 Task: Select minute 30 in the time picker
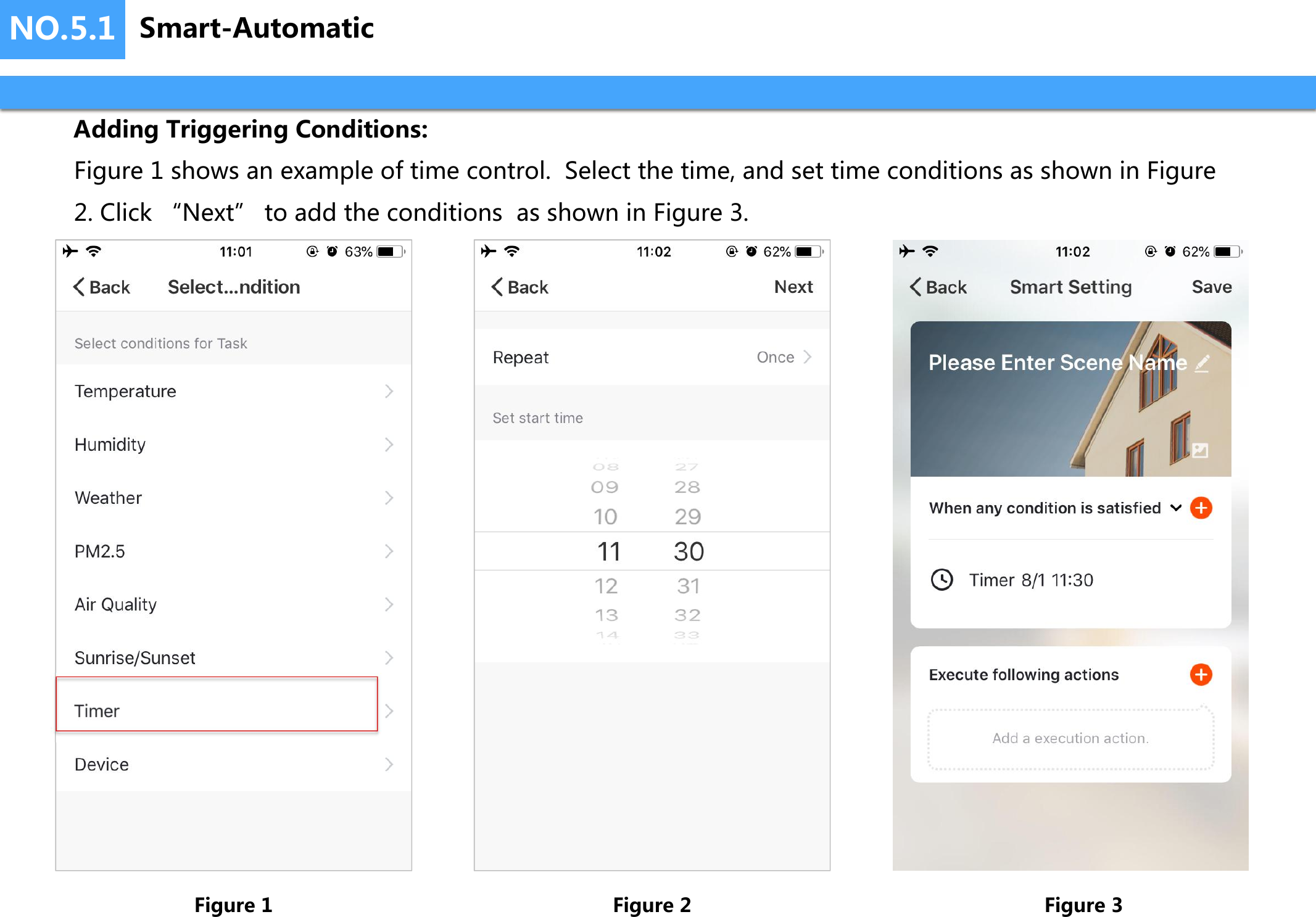689,551
